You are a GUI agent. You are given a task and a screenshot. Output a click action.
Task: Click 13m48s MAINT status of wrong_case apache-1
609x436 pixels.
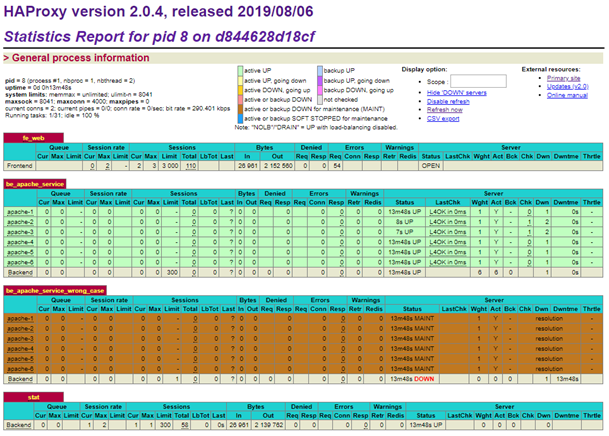(412, 318)
